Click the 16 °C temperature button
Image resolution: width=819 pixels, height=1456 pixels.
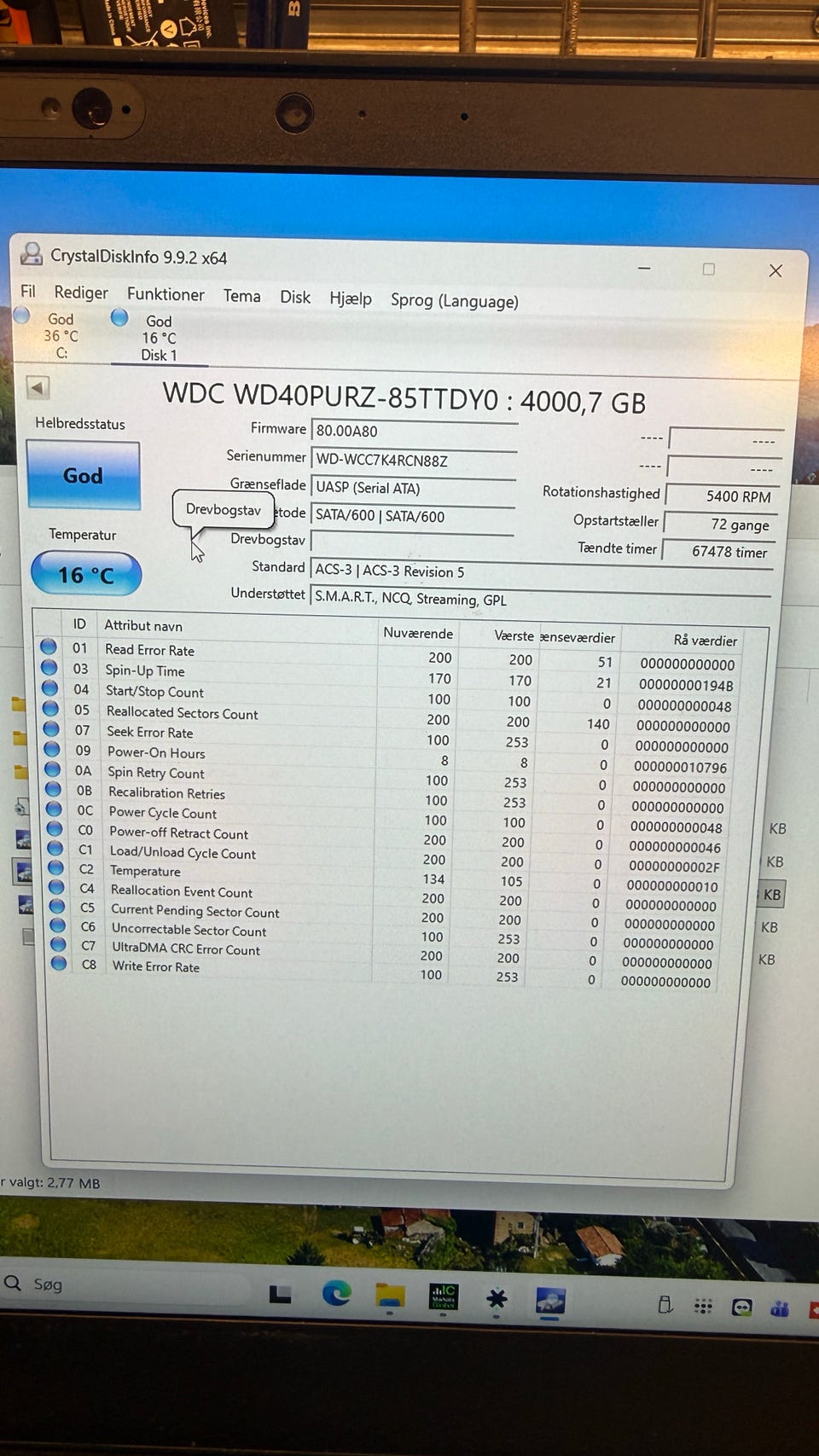(86, 574)
